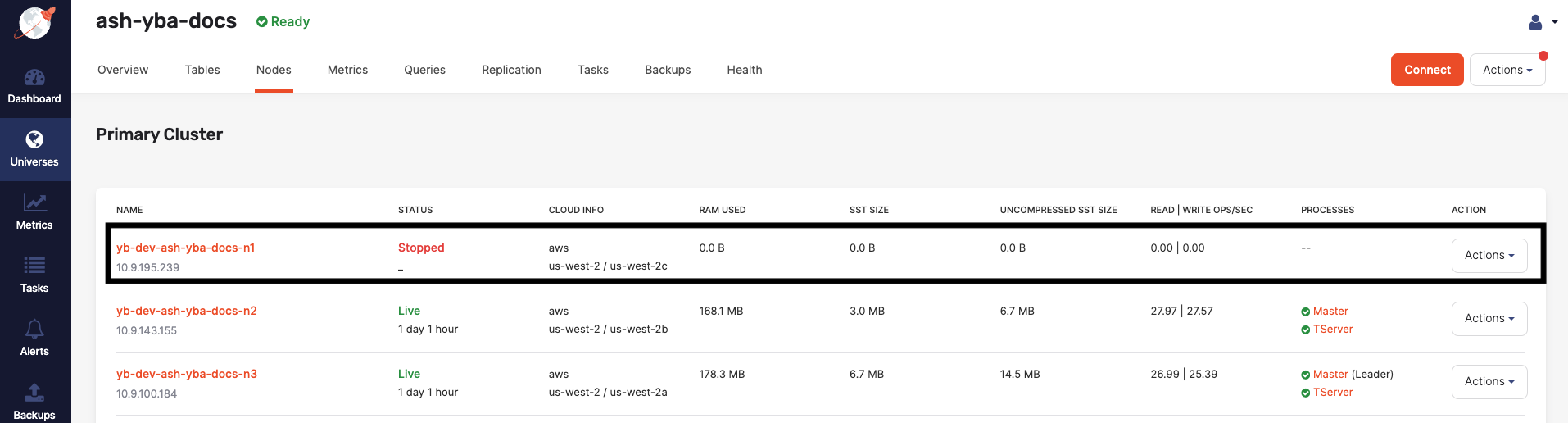
Task: Click the YugabyteDB rocket logo
Action: 35,23
